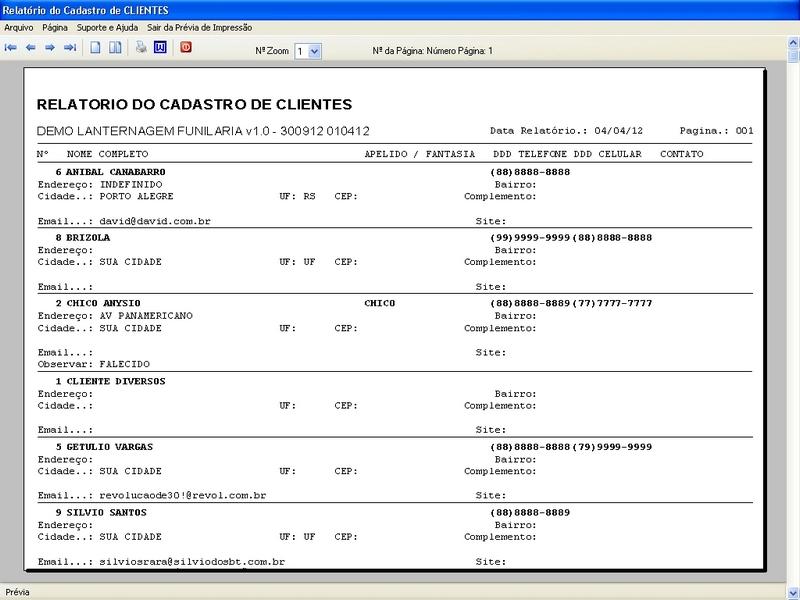Open the Nº Zoom dropdown

315,51
